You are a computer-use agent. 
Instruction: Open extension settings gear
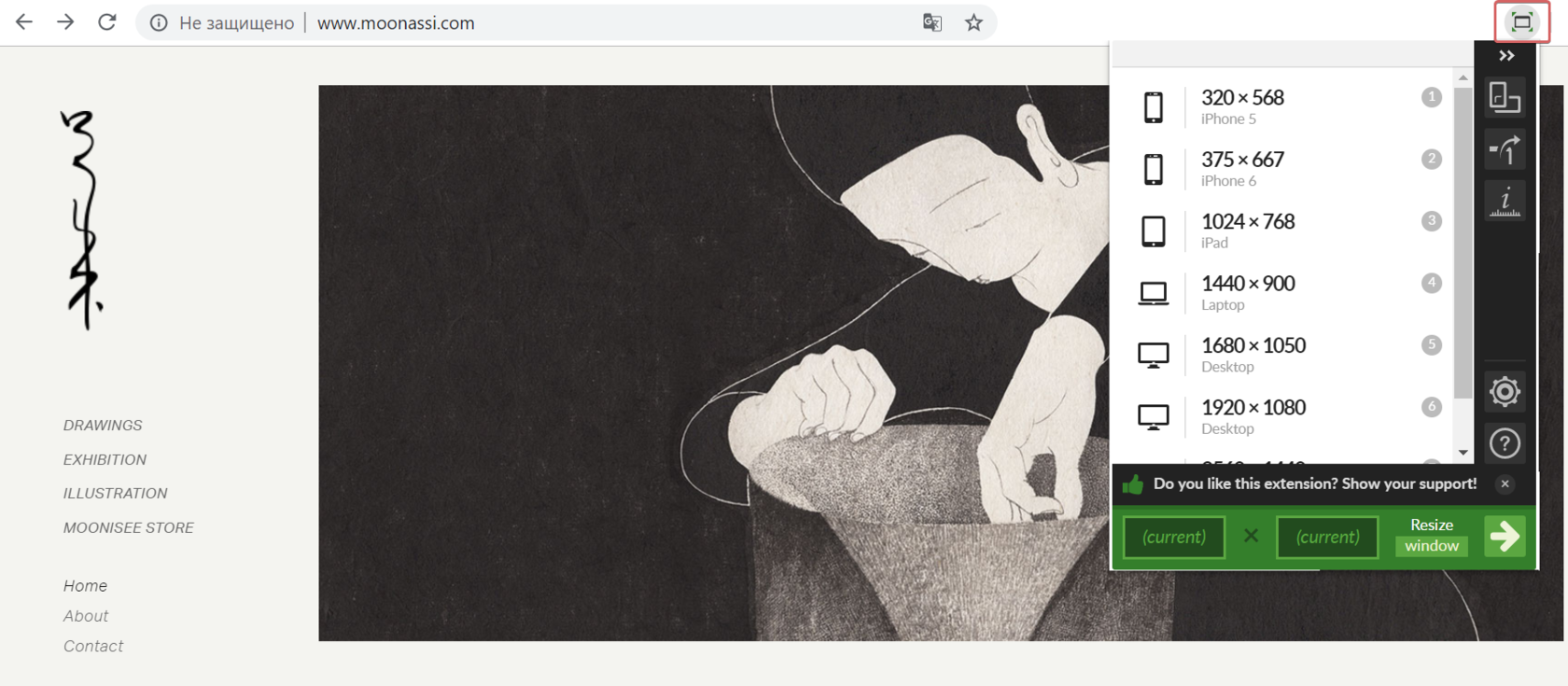[x=1505, y=391]
